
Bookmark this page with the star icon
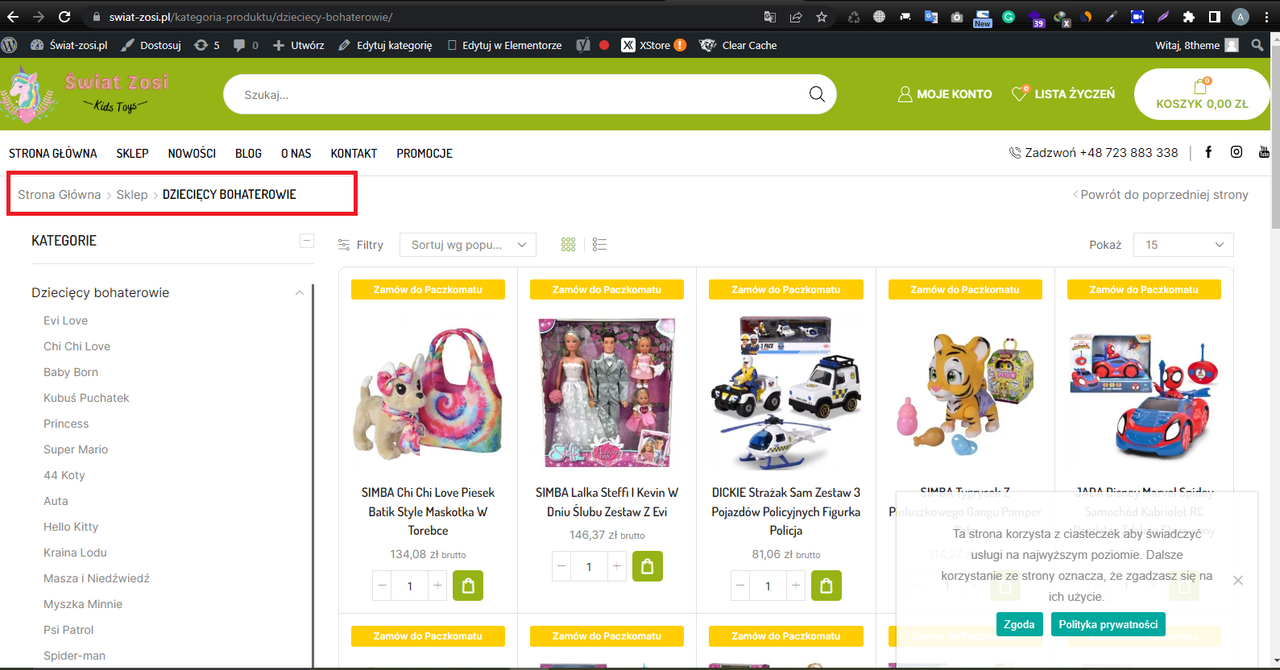(822, 17)
